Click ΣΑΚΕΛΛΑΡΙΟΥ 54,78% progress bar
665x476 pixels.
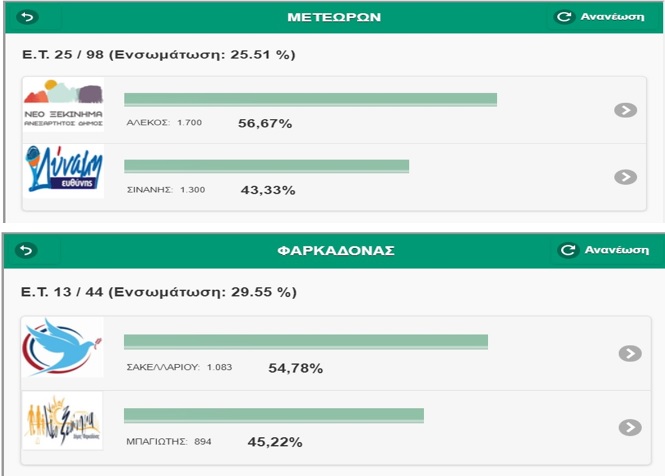click(306, 342)
